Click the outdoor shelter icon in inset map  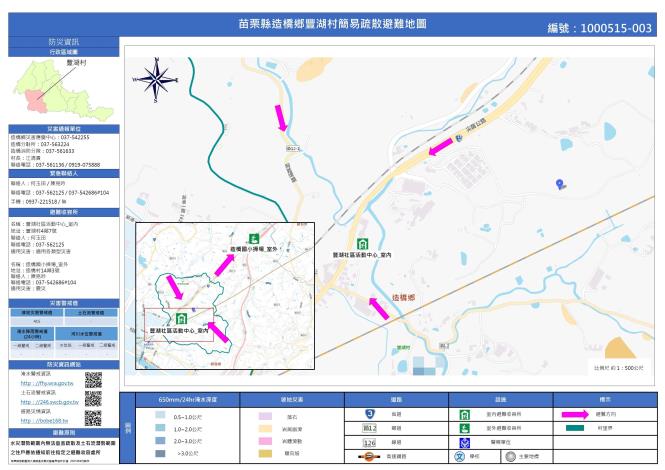(254, 238)
